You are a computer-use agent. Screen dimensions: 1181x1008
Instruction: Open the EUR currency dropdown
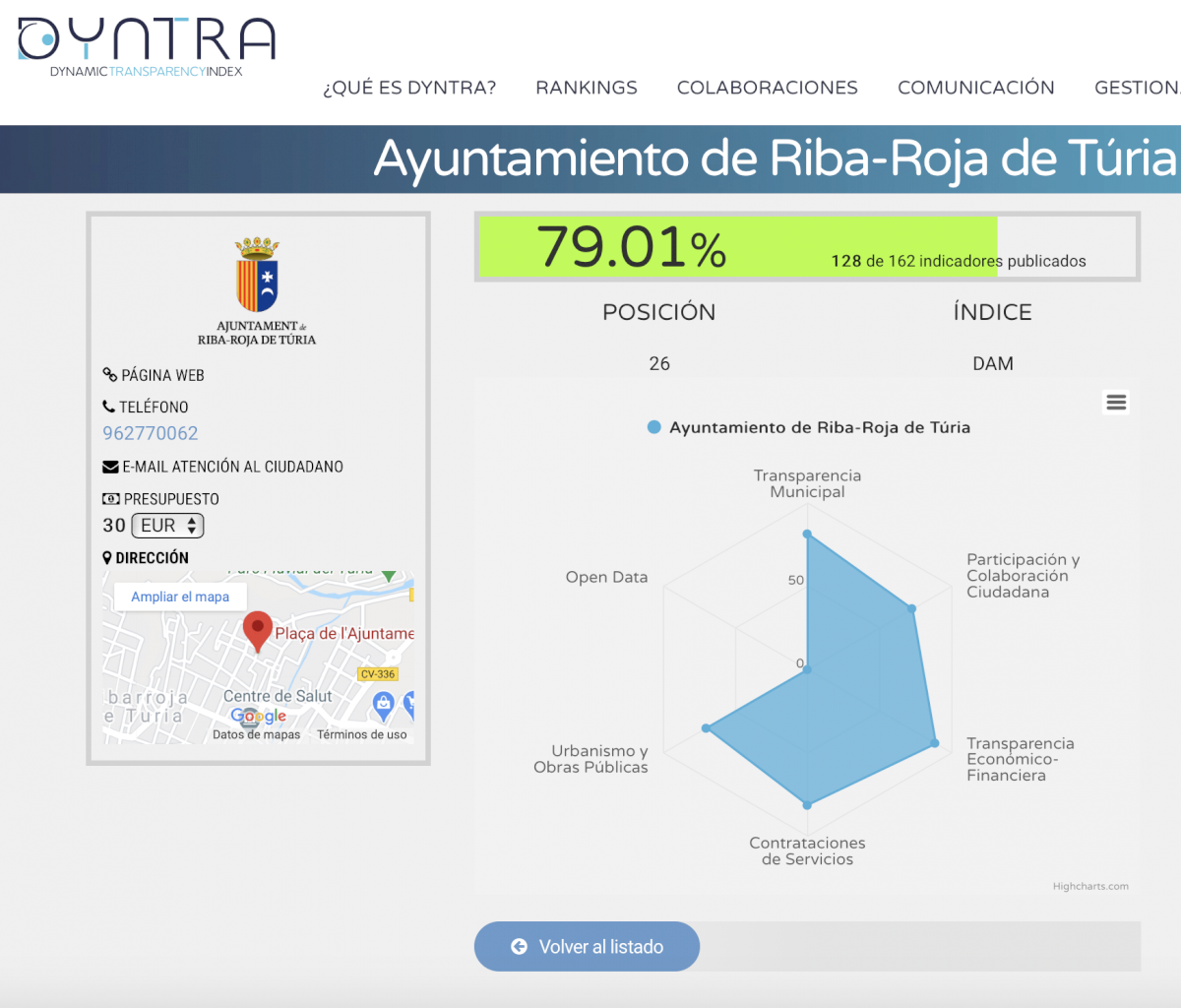click(167, 526)
